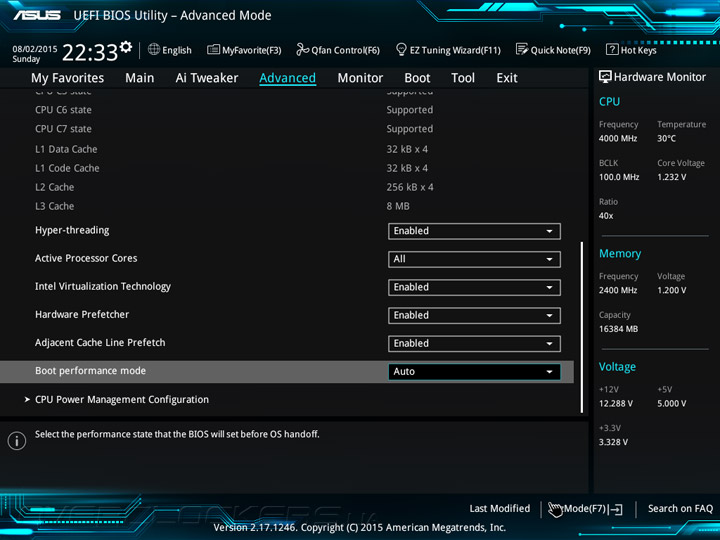Open the Boot performance mode dropdown
Screen dimensions: 720x540
(474, 371)
